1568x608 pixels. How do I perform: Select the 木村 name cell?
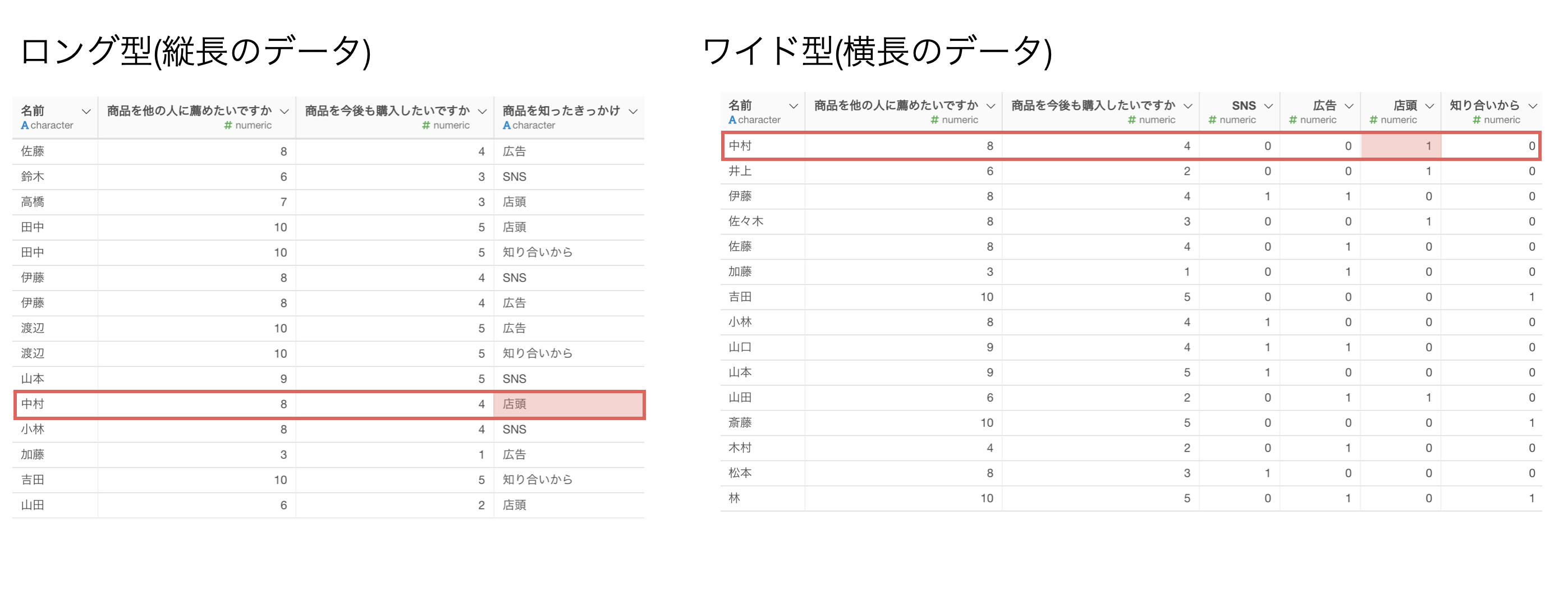click(x=763, y=448)
